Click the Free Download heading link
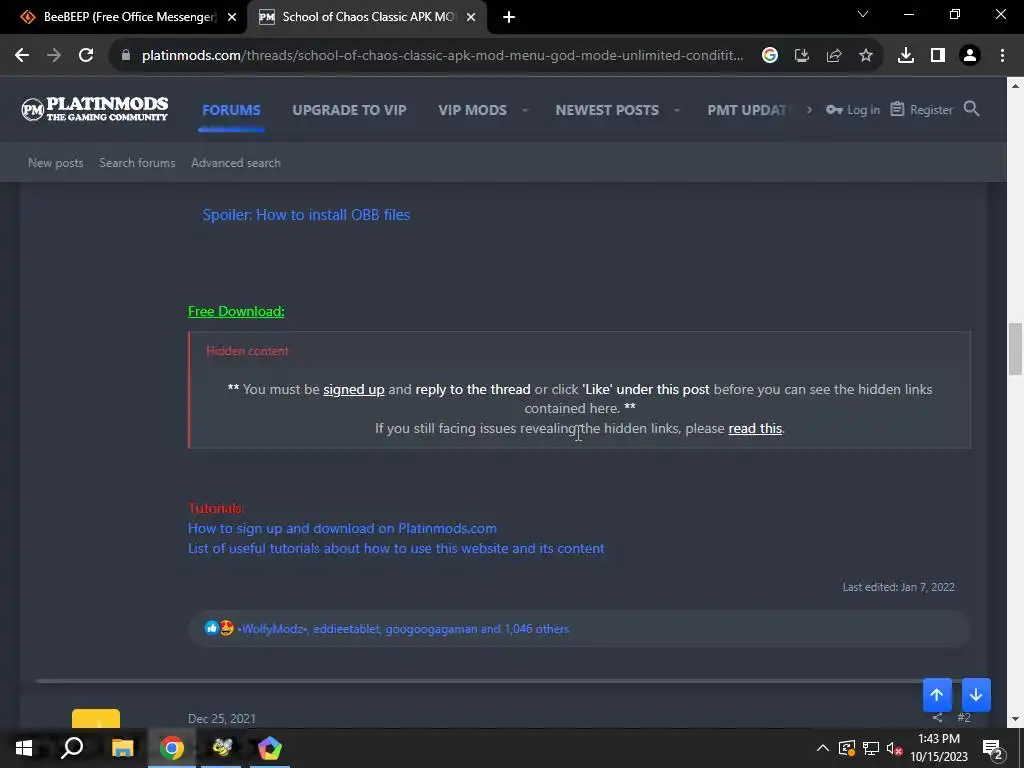The image size is (1024, 768). click(x=236, y=312)
